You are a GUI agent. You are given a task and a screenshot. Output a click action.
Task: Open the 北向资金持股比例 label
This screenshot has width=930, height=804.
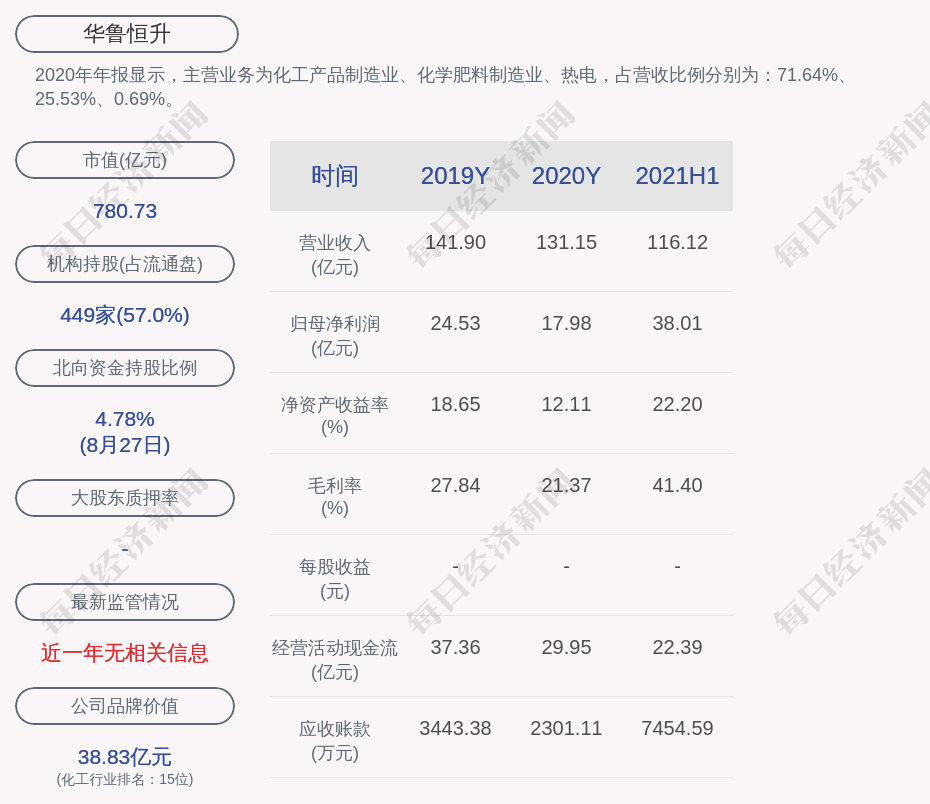click(x=125, y=368)
